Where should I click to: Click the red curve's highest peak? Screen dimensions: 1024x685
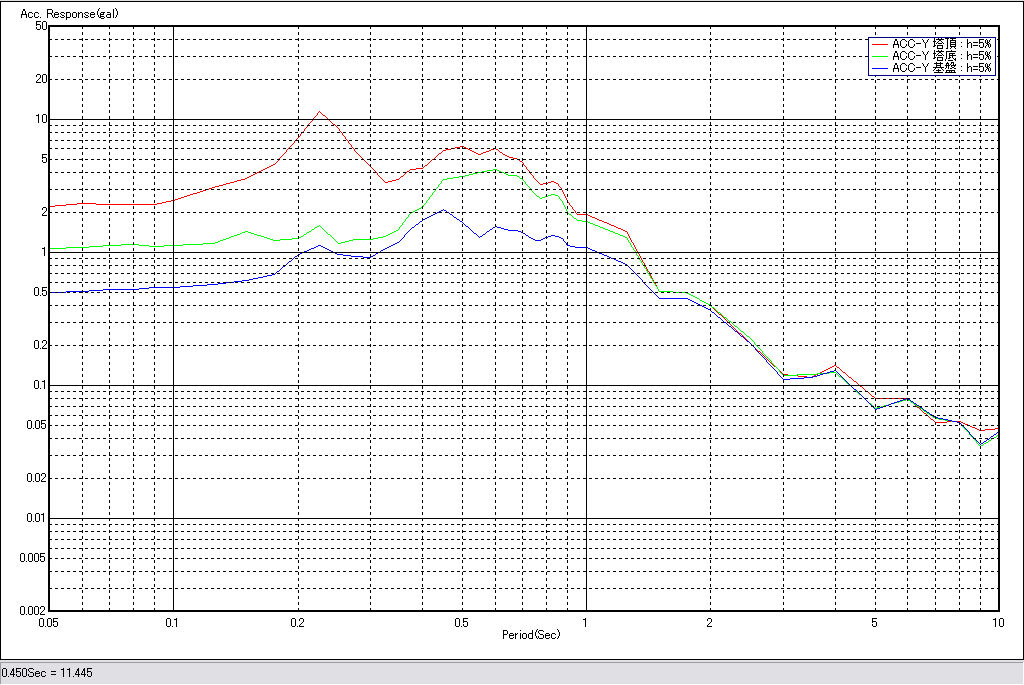[319, 112]
